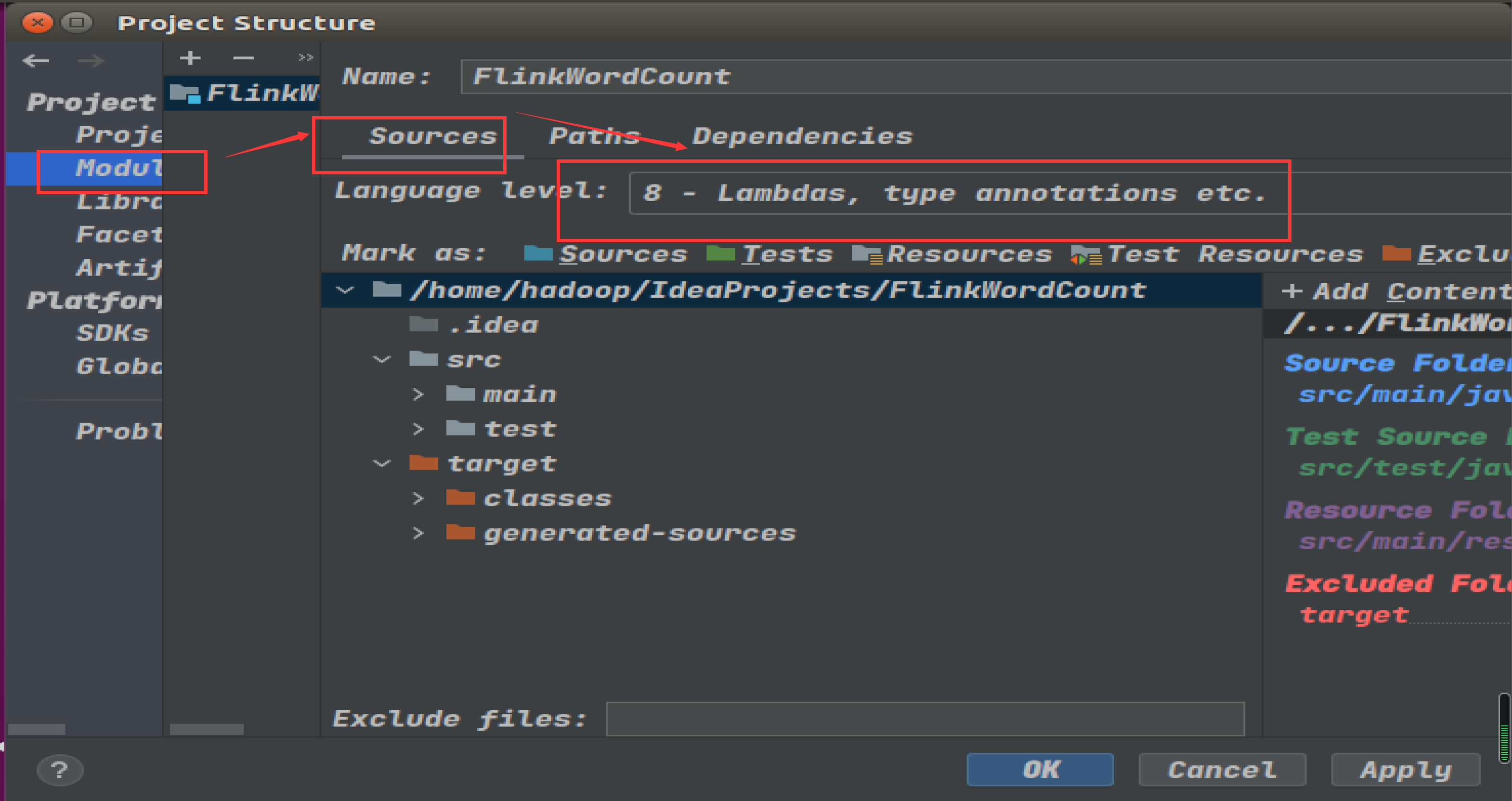Expand the main folder

click(x=418, y=394)
